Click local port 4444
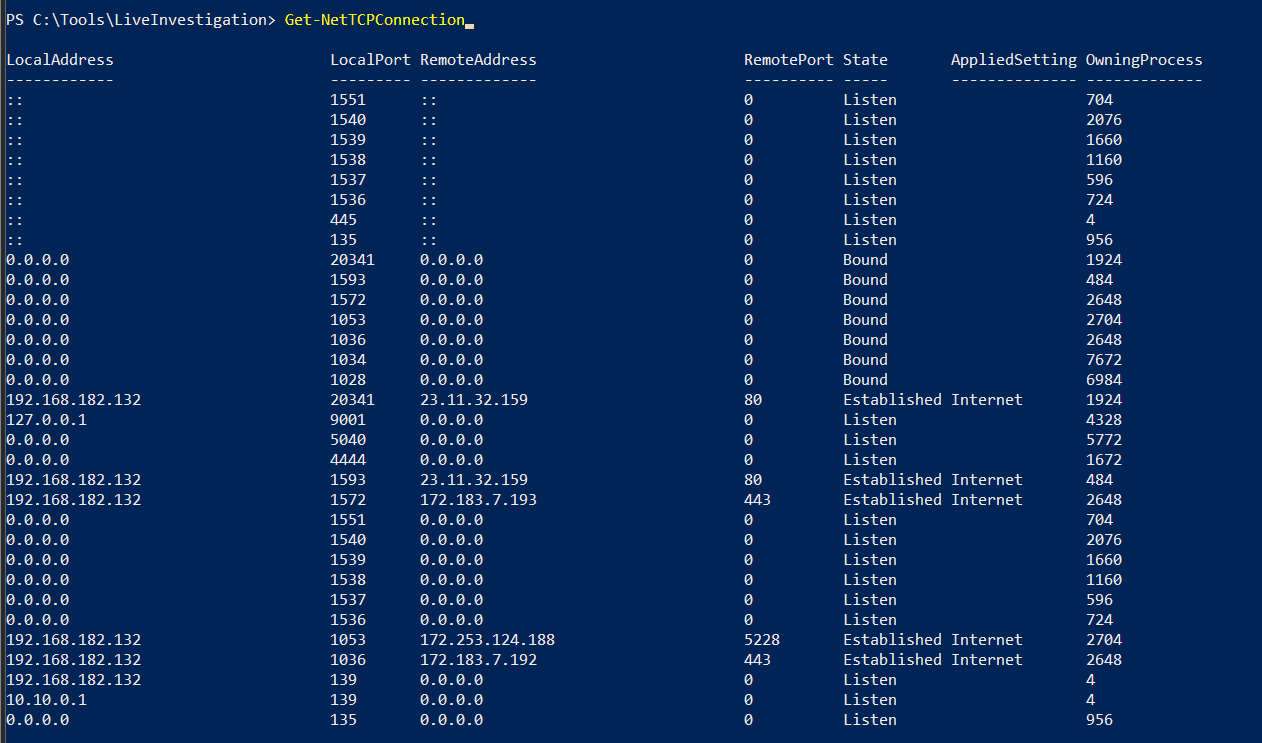Screen dimensions: 1262x743 point(348,460)
